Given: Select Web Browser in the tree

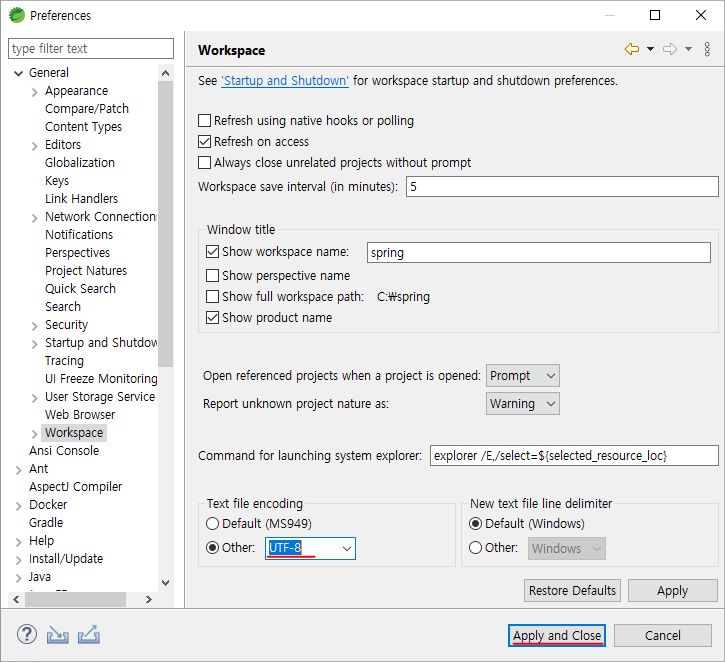Looking at the screenshot, I should [x=80, y=415].
